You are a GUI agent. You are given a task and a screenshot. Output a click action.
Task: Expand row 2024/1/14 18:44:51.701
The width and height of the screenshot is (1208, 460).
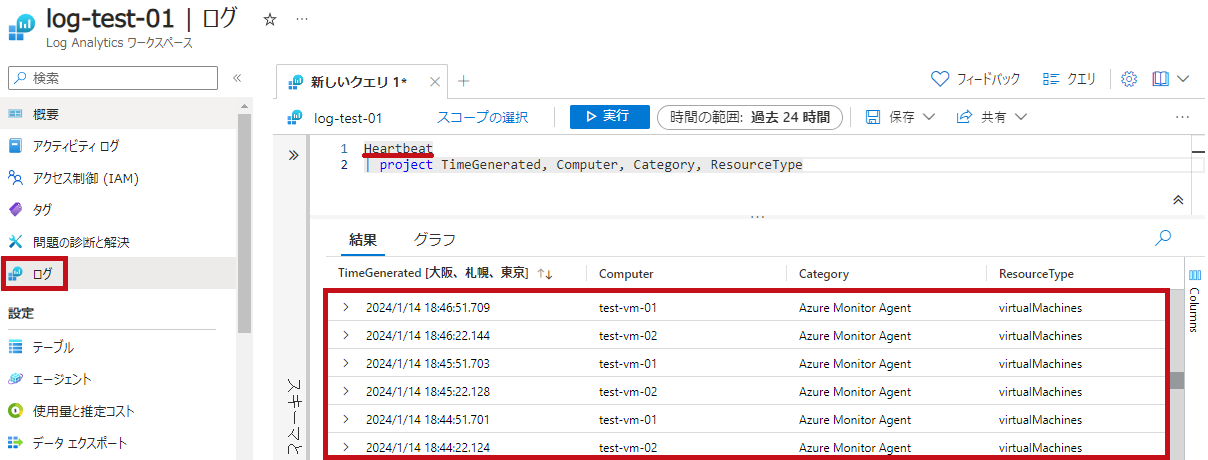pos(346,419)
